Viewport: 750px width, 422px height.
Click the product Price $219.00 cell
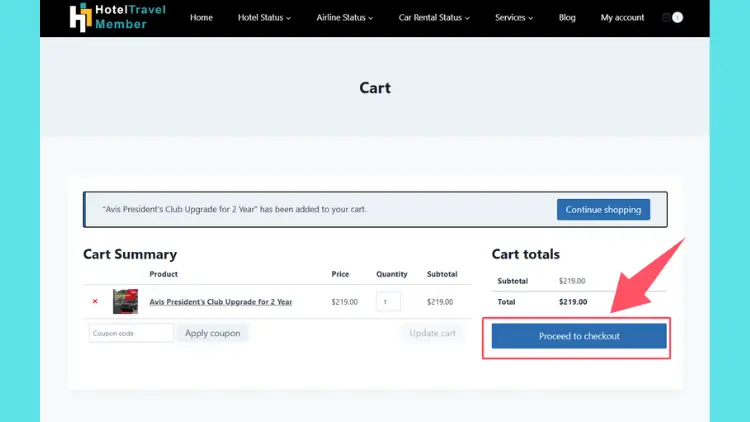point(344,302)
